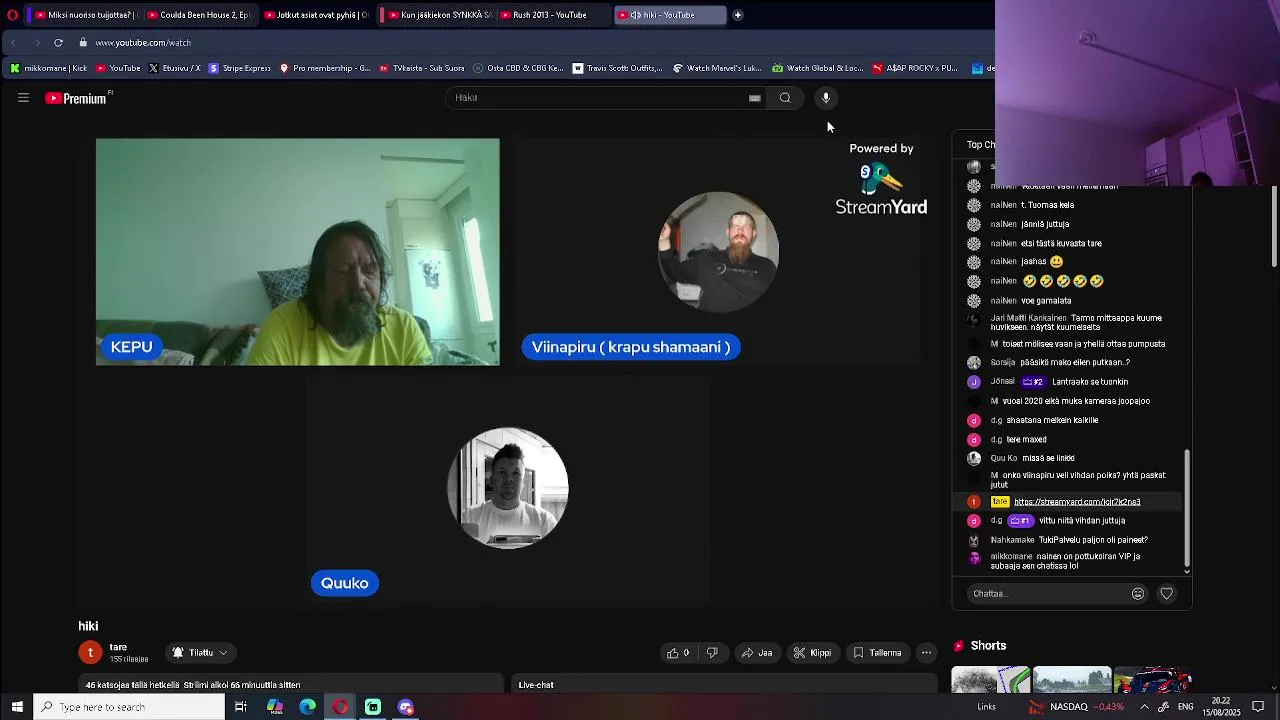This screenshot has width=1280, height=720.
Task: Go to YouTube Premium home logo
Action: point(76,98)
